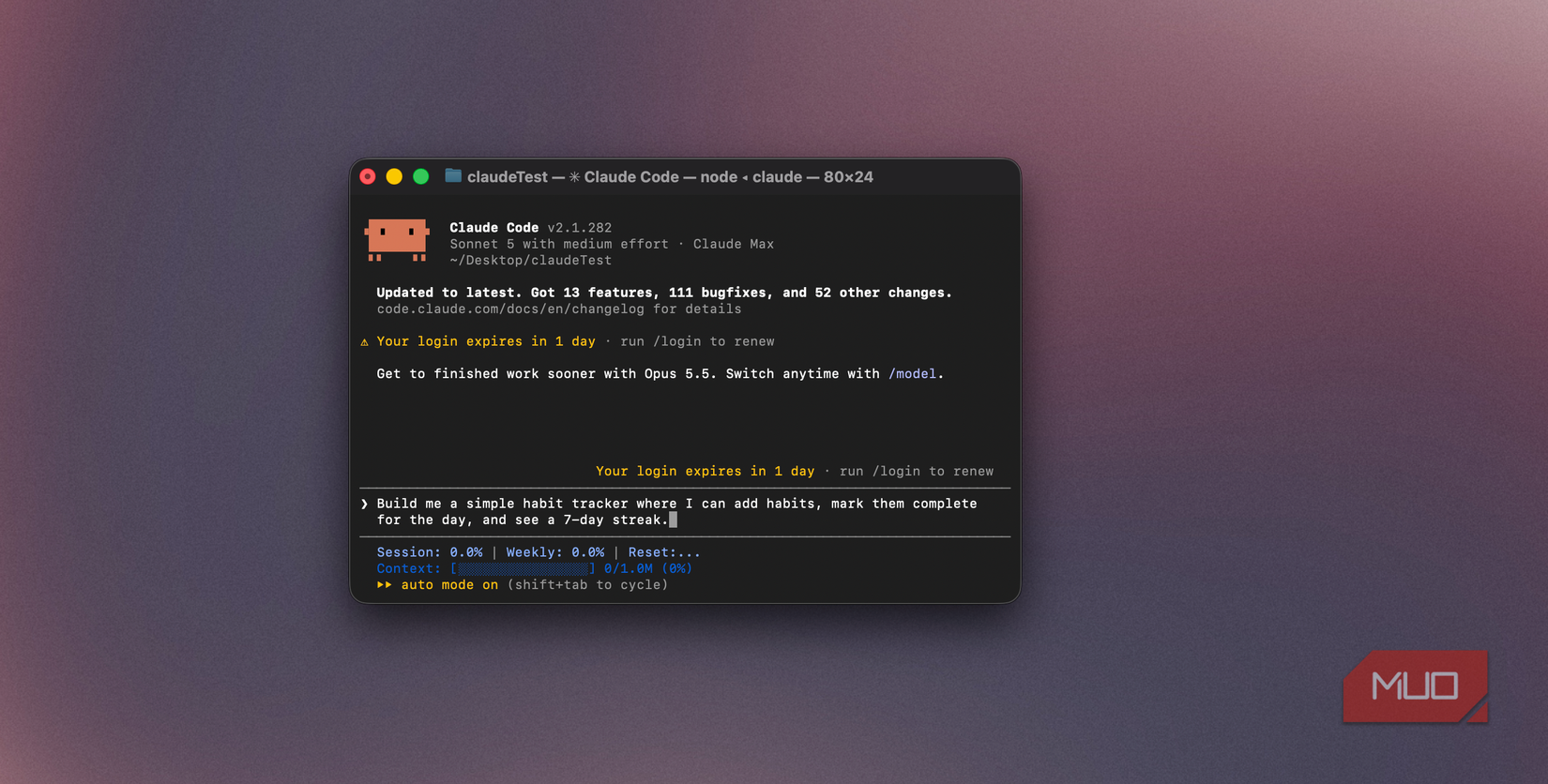Image resolution: width=1548 pixels, height=784 pixels.
Task: Click the 'Session: 0.0%' status entry
Action: pos(430,553)
